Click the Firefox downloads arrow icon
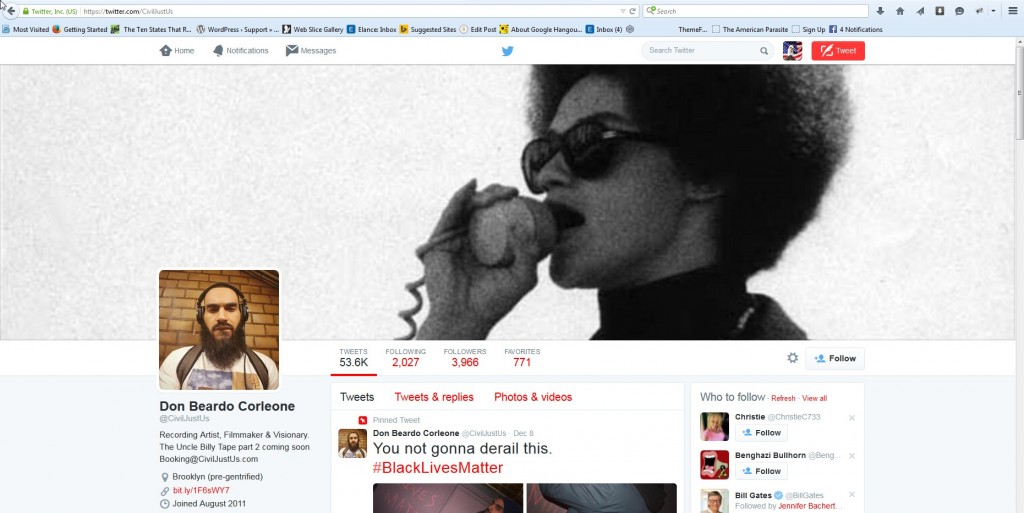 (880, 11)
